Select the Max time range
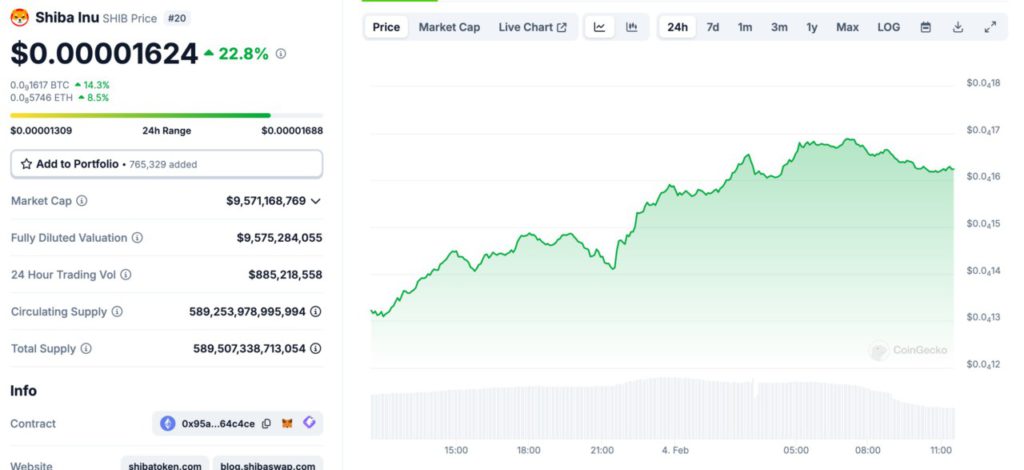 tap(847, 27)
